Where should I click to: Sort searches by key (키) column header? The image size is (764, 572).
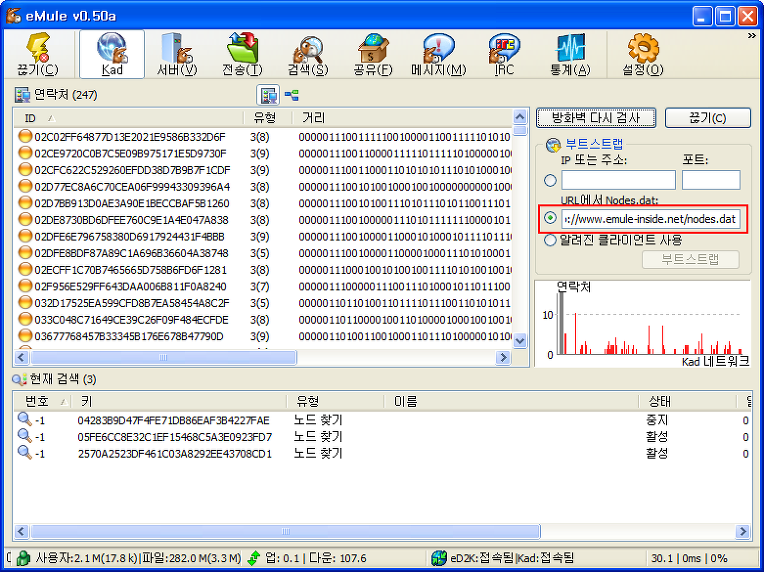pos(178,401)
